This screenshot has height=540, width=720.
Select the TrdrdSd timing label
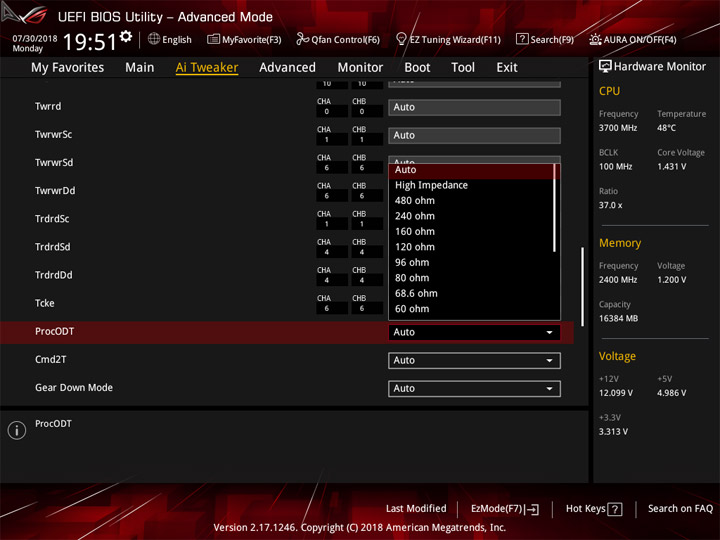click(x=53, y=247)
